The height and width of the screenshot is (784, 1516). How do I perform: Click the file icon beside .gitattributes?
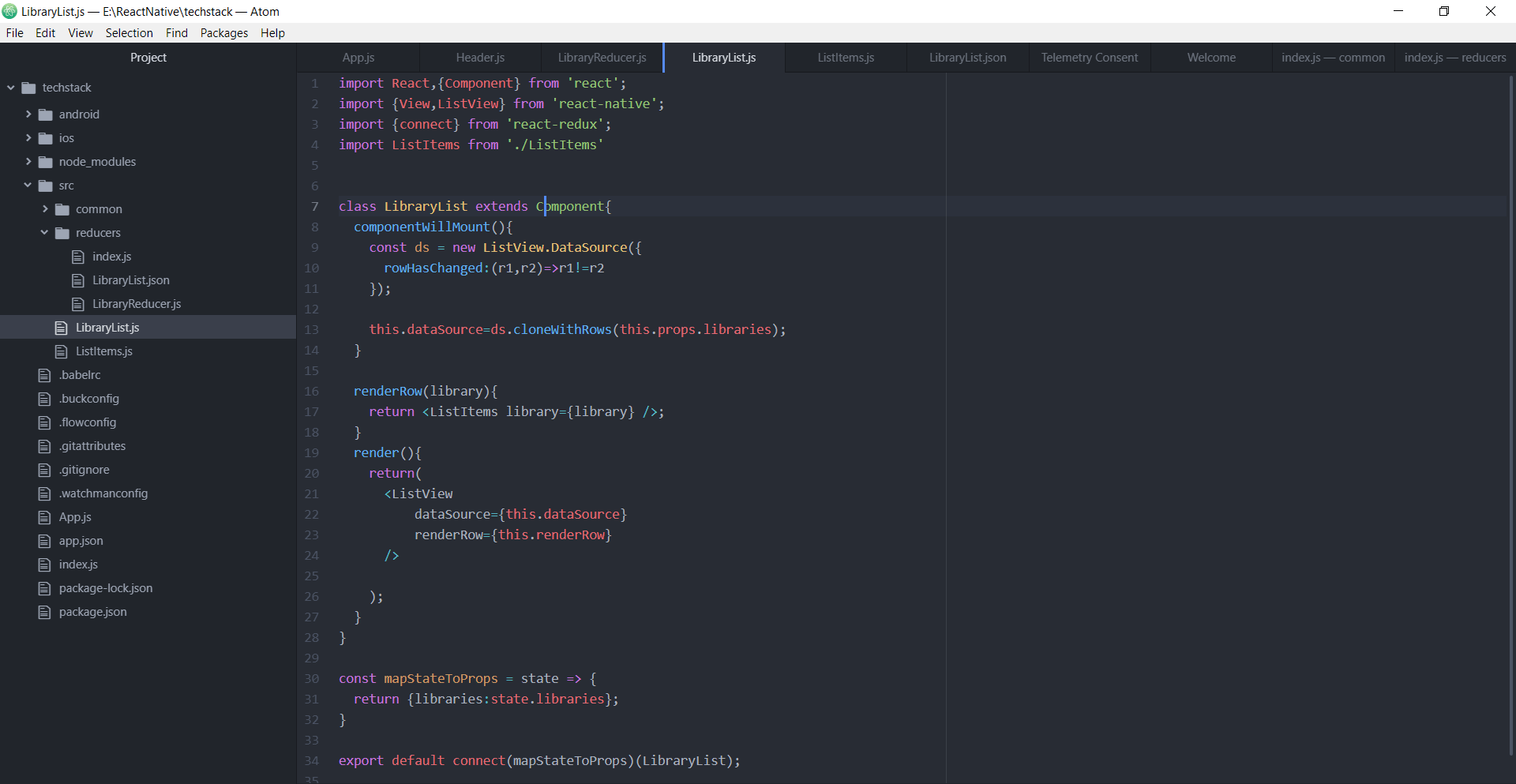tap(45, 446)
